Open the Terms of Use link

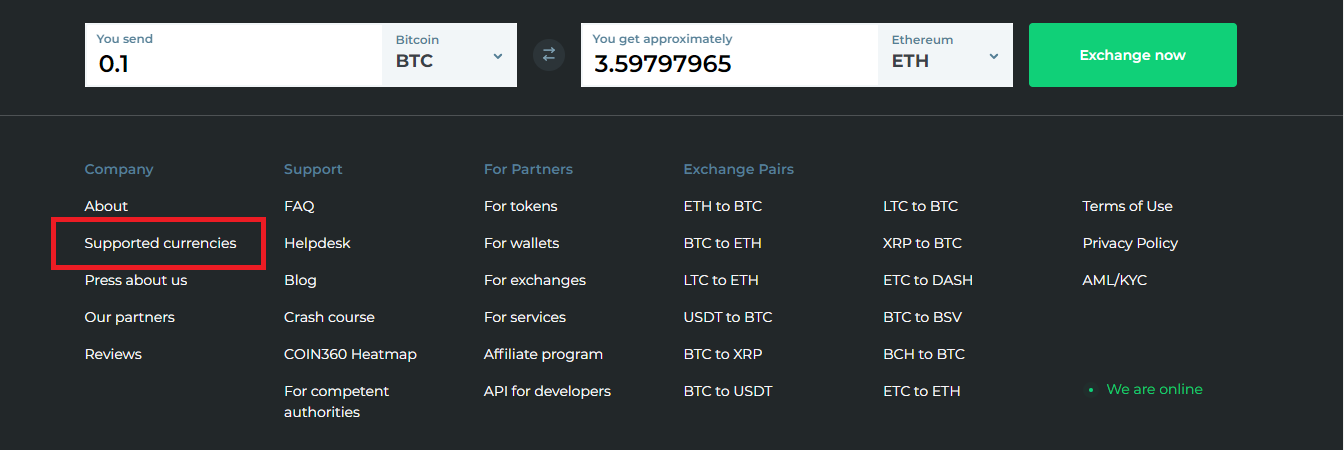(1127, 206)
